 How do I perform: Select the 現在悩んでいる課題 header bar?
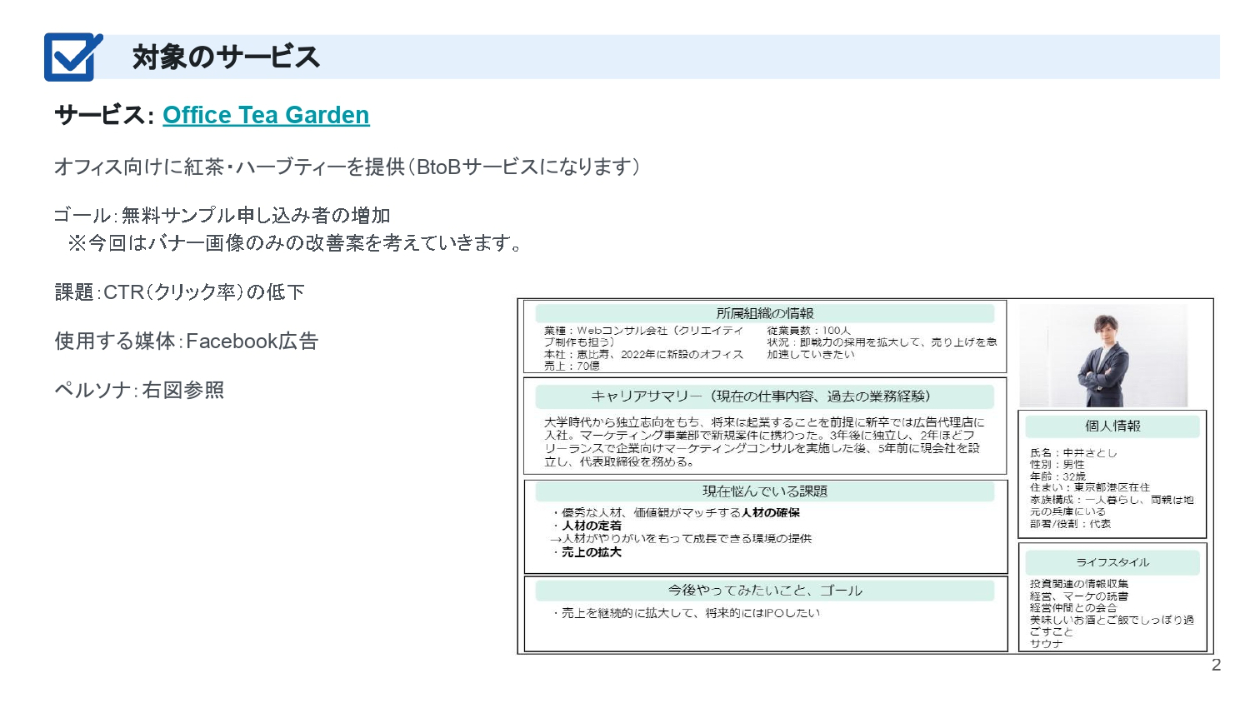coord(765,491)
